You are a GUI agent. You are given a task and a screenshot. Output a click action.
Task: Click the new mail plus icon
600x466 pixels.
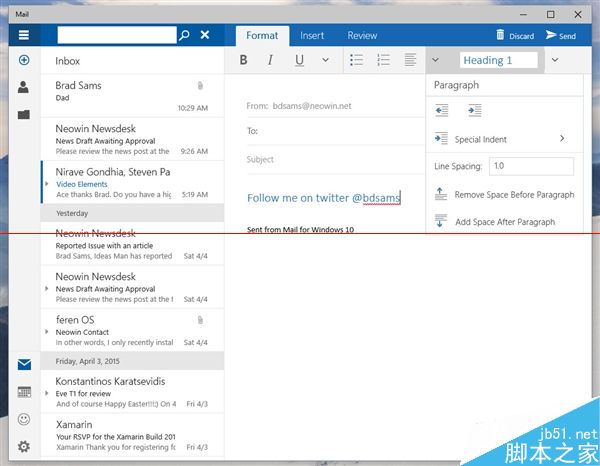(23, 61)
